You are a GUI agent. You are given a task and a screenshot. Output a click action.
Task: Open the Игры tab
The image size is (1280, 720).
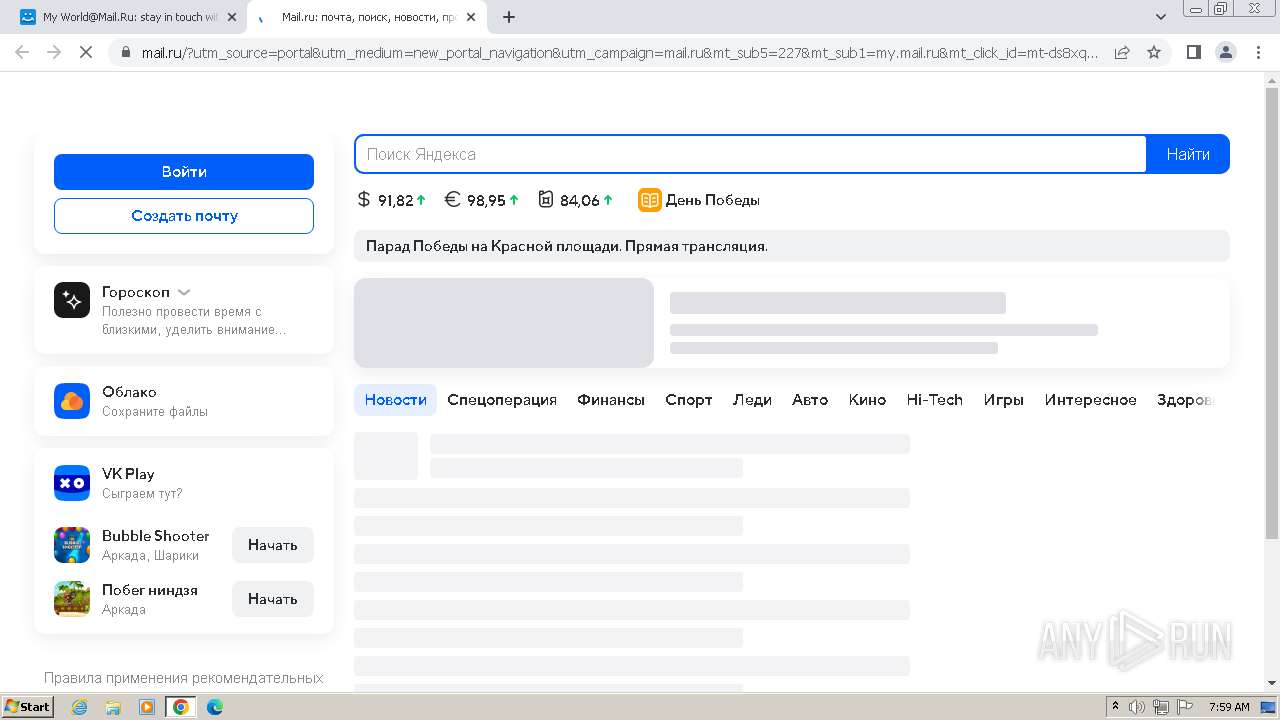tap(1004, 400)
